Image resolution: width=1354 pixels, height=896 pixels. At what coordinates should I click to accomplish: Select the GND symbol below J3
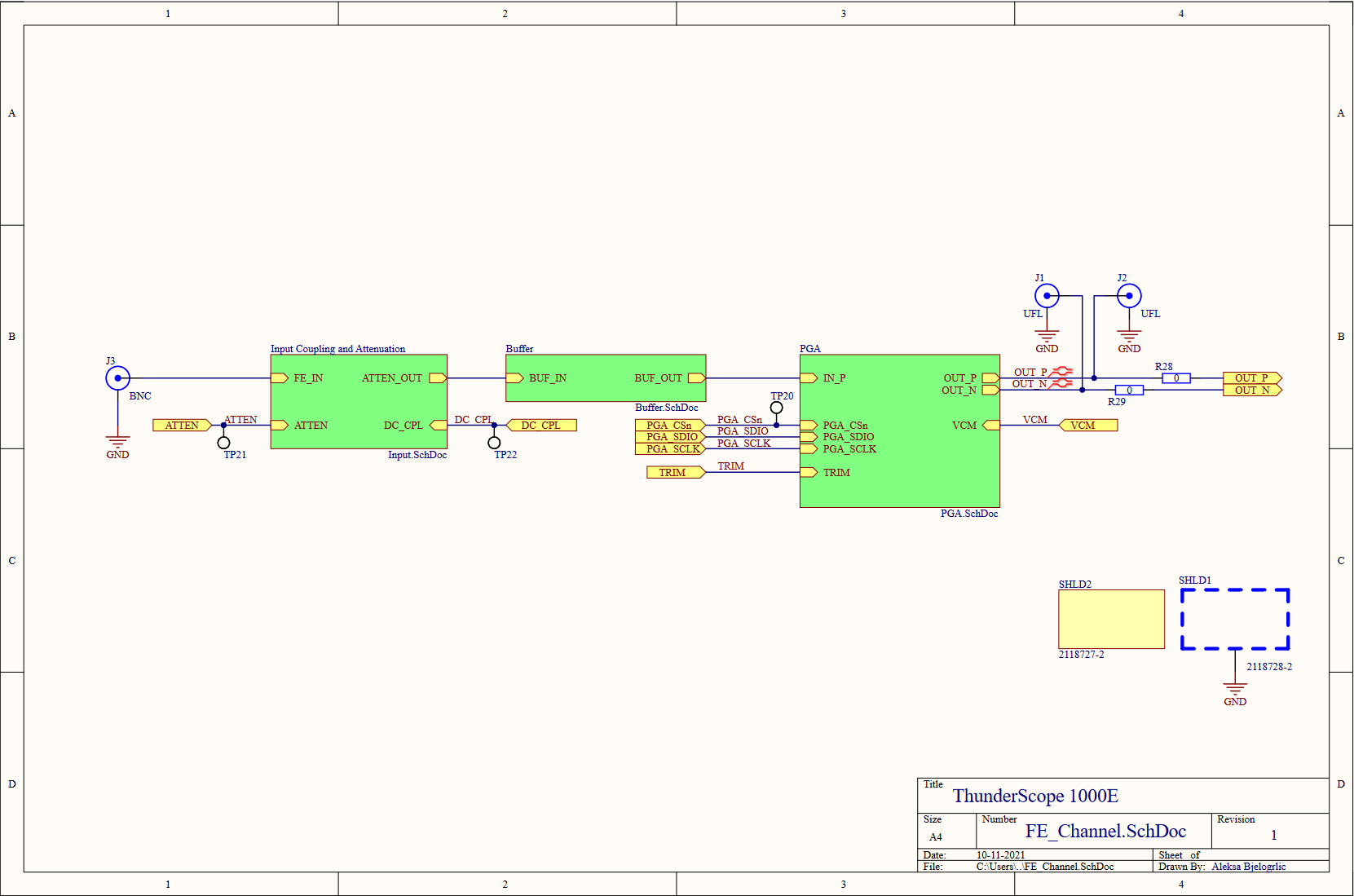[117, 443]
